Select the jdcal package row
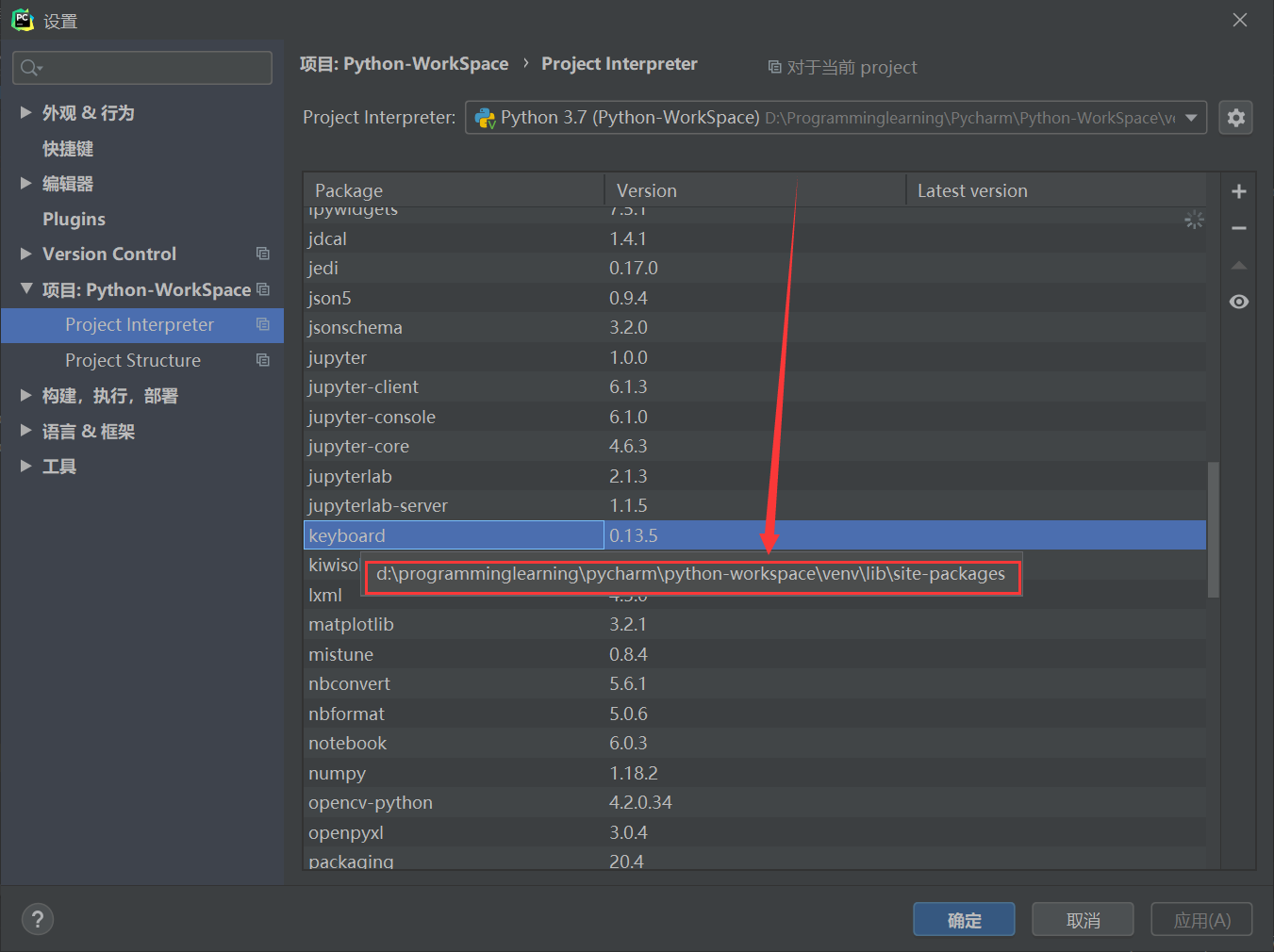1274x952 pixels. click(754, 238)
